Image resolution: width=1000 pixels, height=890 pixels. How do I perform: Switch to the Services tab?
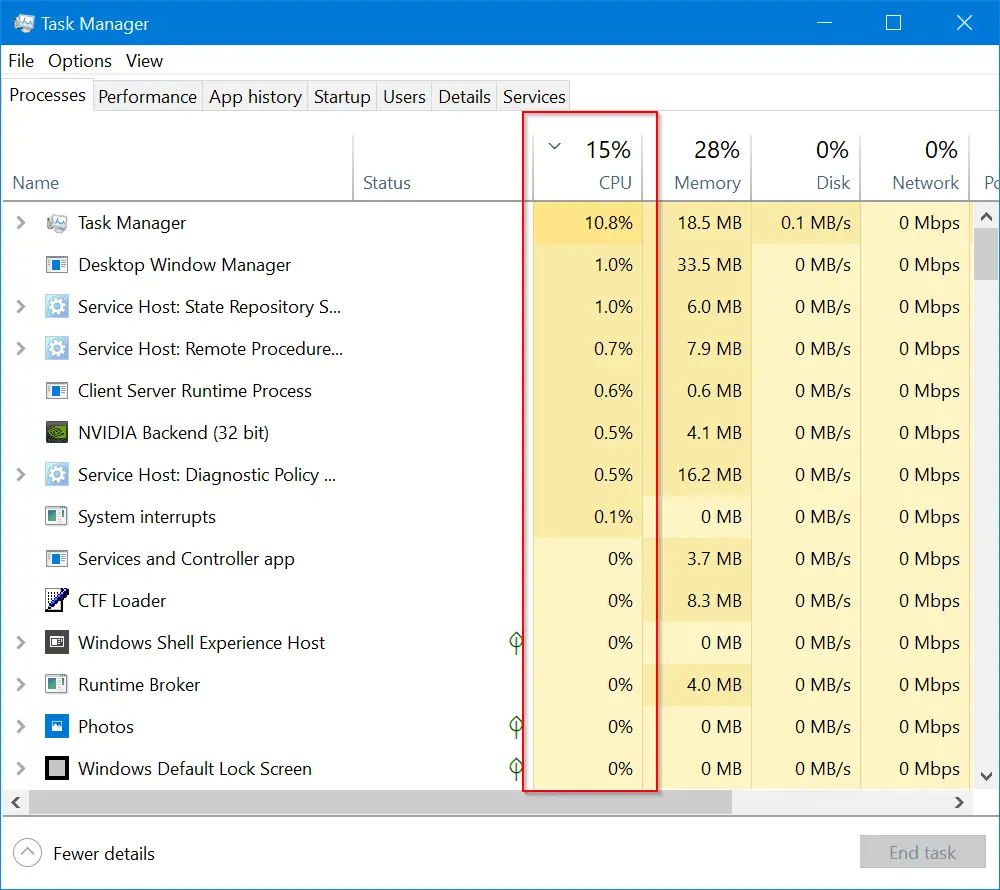(534, 97)
